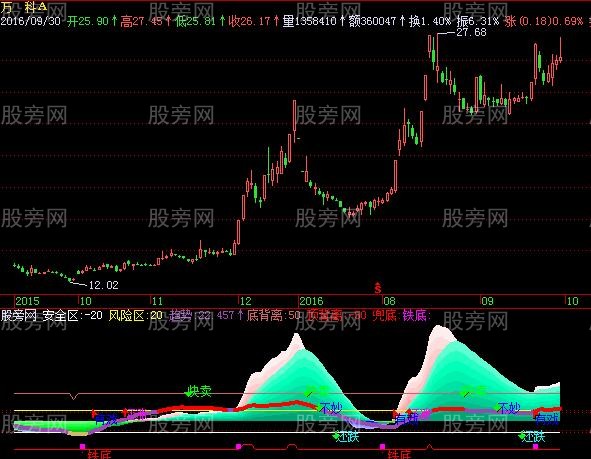Viewport: 591px width, 459px height.
Task: Select the stock name 万 科A title
Action: [24, 7]
